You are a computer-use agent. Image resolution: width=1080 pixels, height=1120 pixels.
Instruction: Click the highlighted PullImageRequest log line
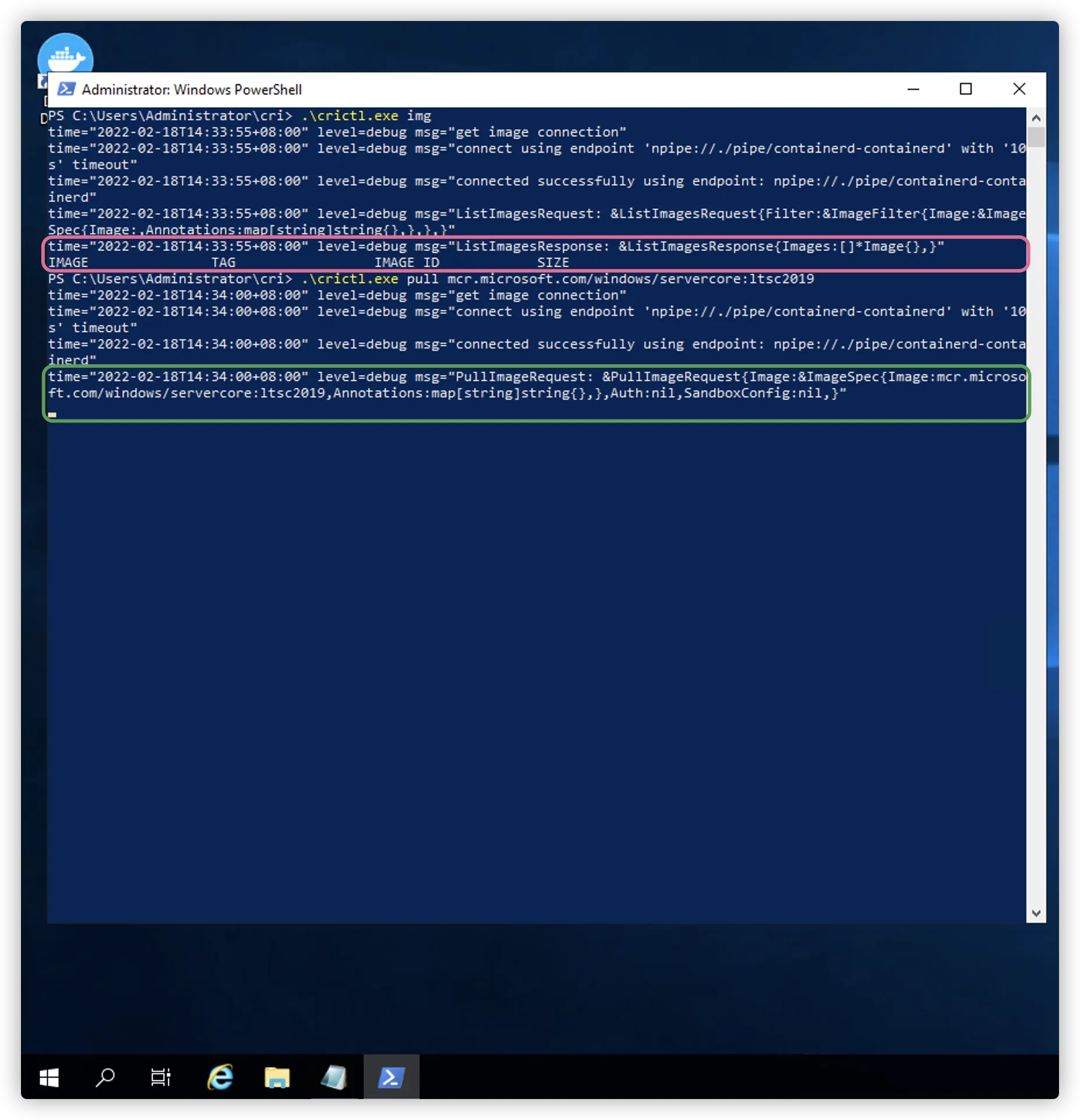(524, 385)
